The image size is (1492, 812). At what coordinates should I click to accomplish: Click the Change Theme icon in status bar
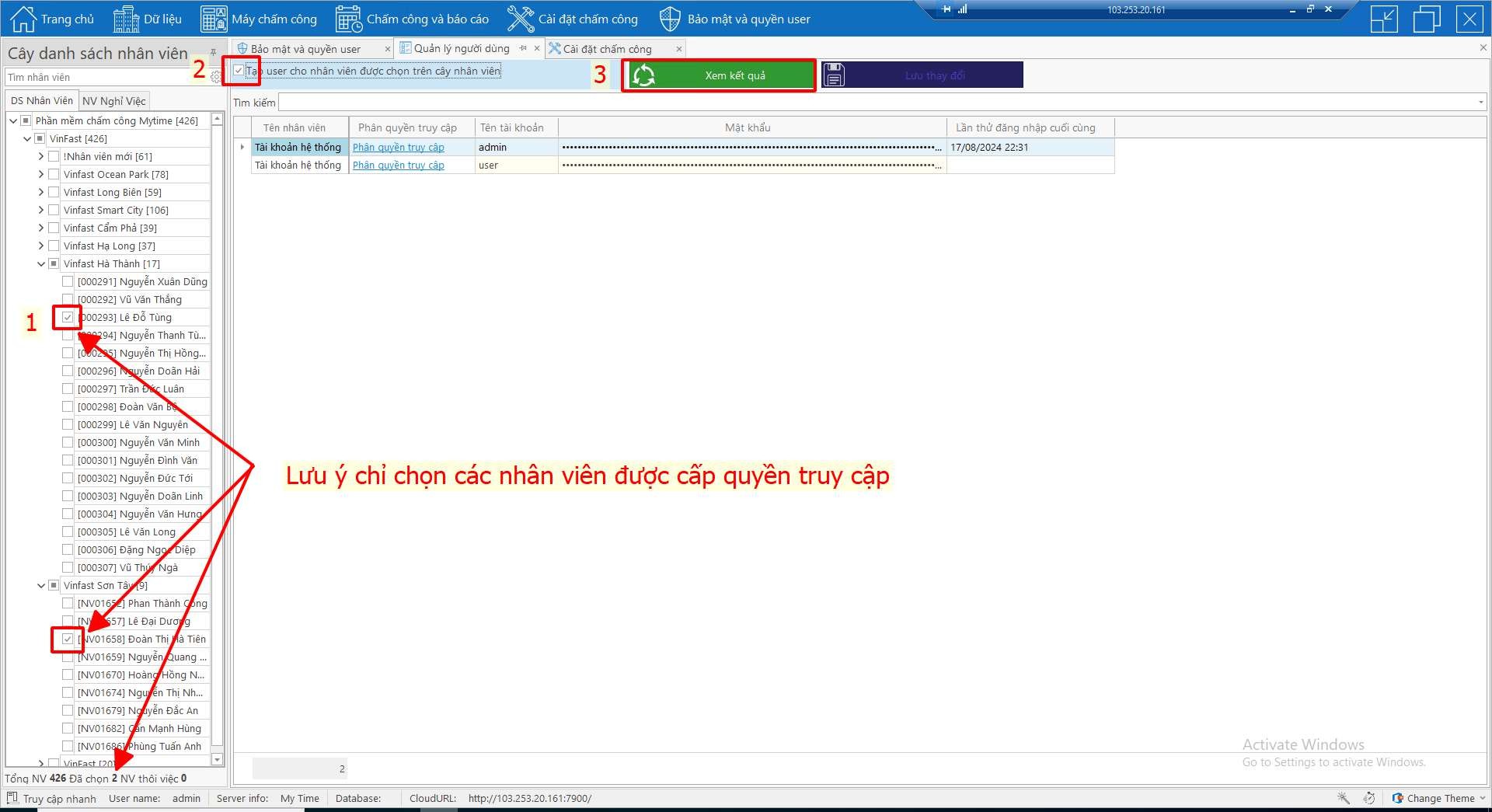[1398, 798]
